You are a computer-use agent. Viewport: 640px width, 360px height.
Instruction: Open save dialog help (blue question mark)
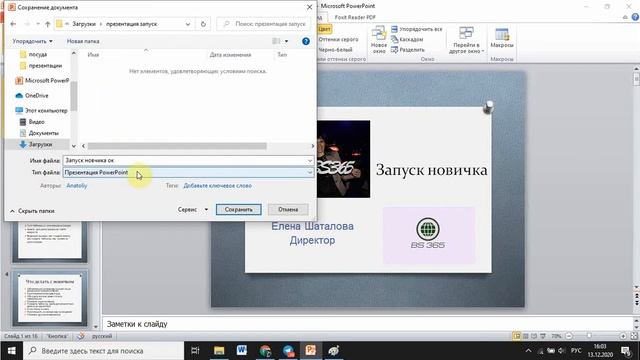[x=306, y=41]
